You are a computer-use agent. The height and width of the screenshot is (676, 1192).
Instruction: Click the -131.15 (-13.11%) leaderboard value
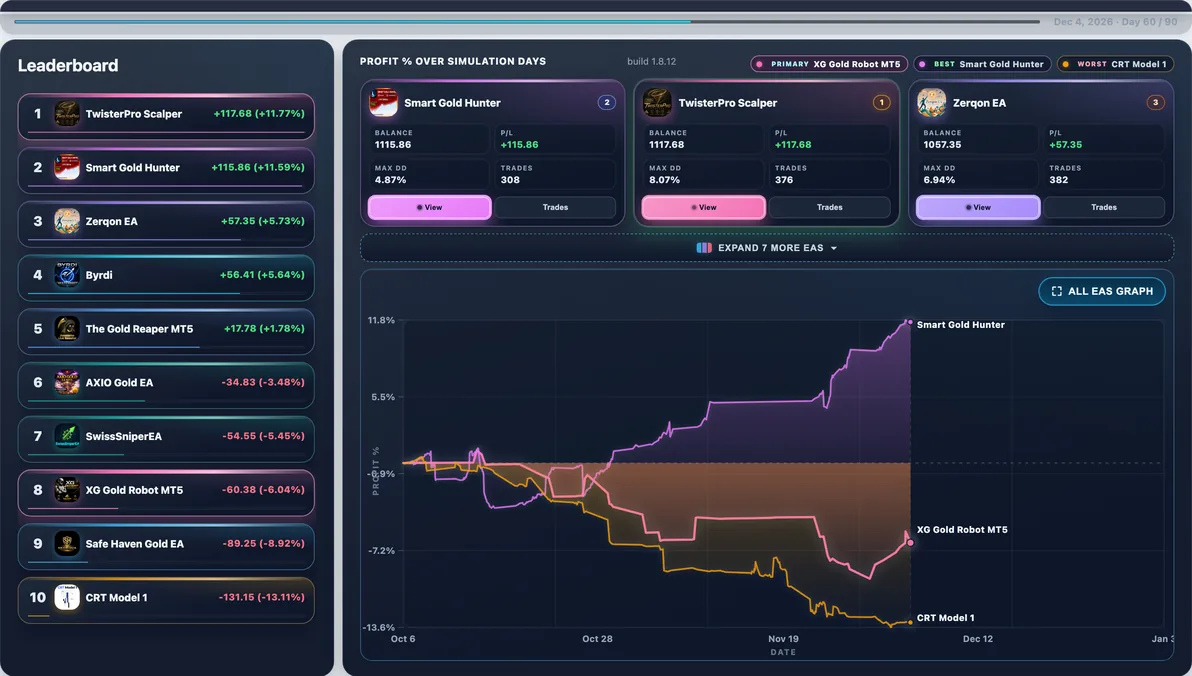point(262,597)
